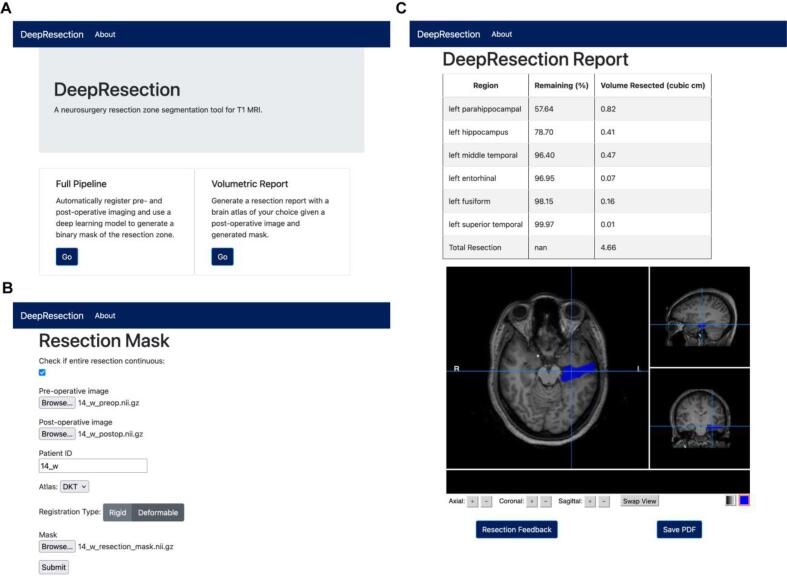
Task: Open the Atlas DKT dropdown
Action: [x=75, y=486]
